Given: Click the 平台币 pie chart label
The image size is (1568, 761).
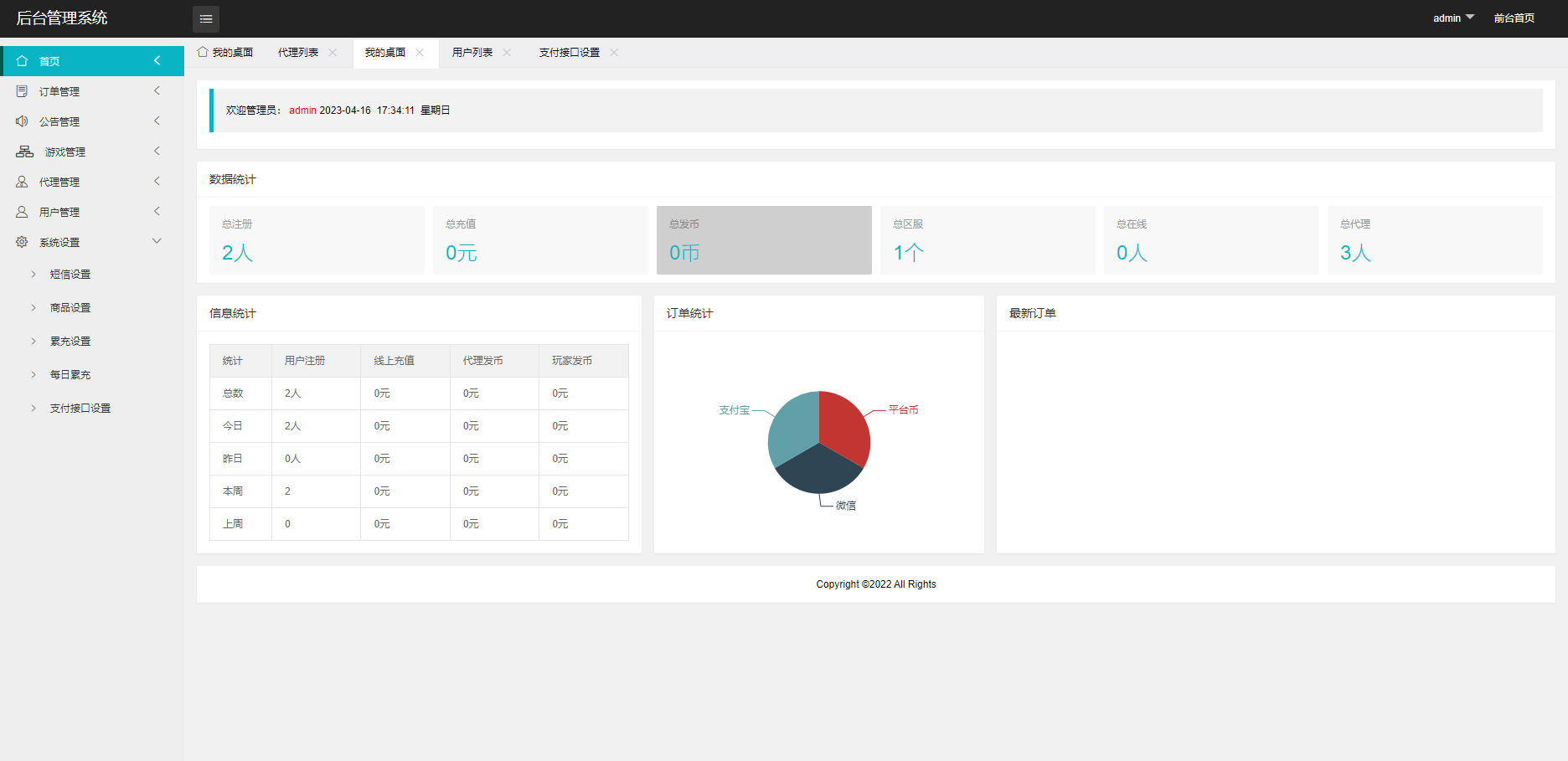Looking at the screenshot, I should [x=904, y=409].
